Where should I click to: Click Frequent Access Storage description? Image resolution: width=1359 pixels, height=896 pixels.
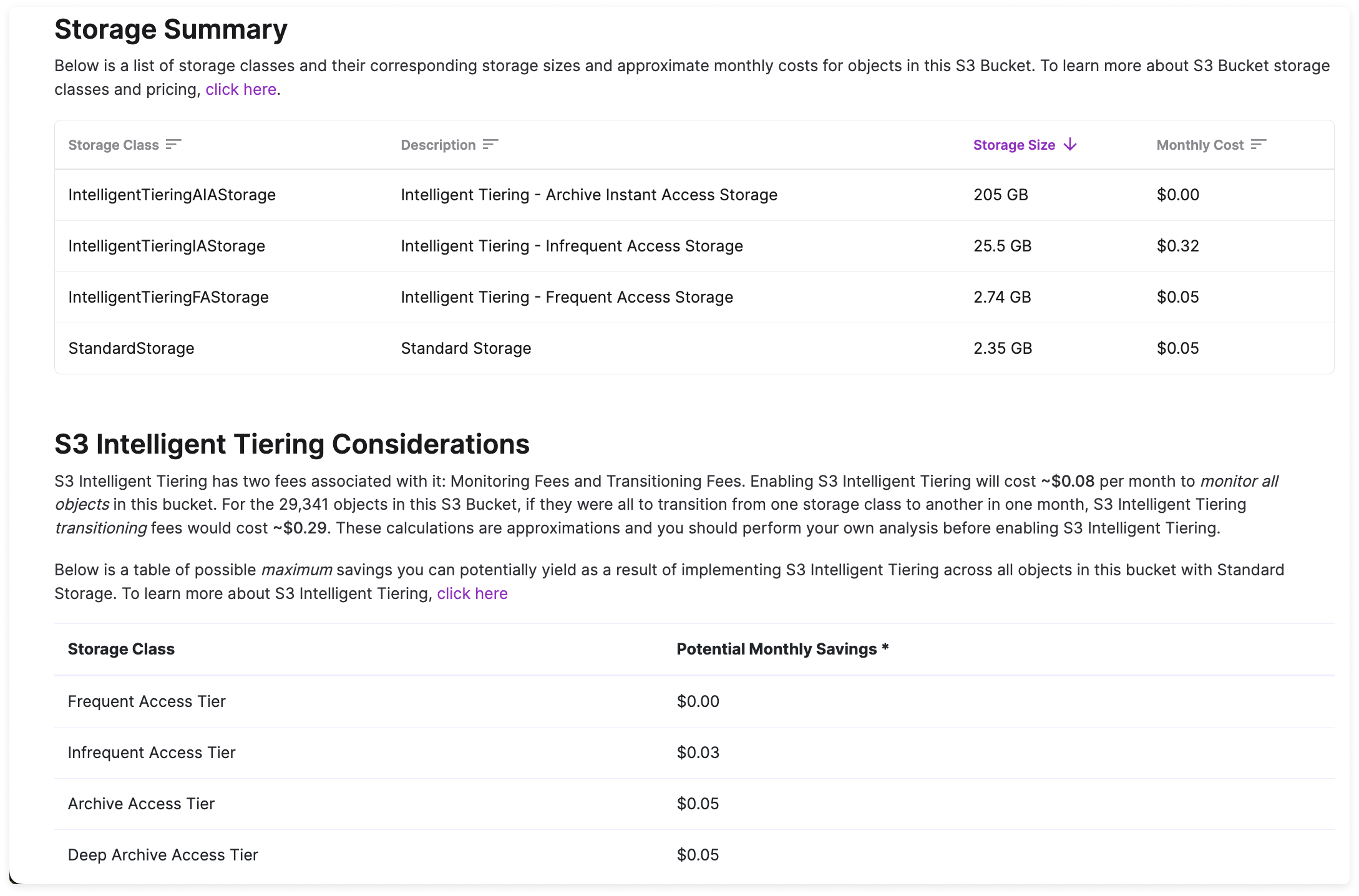click(567, 297)
